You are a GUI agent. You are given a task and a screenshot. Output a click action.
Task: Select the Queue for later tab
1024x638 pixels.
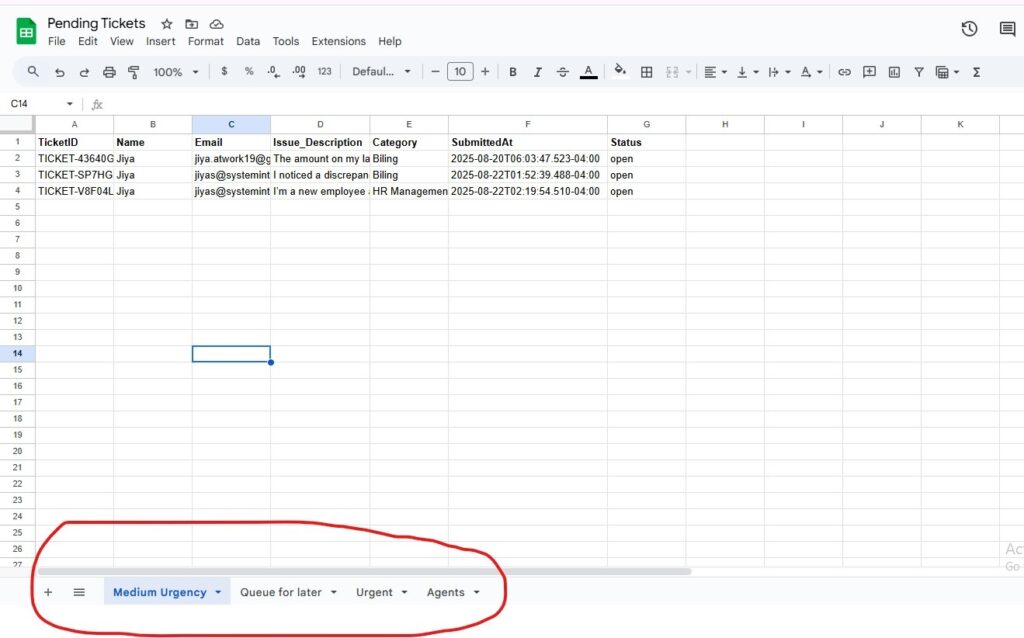281,591
